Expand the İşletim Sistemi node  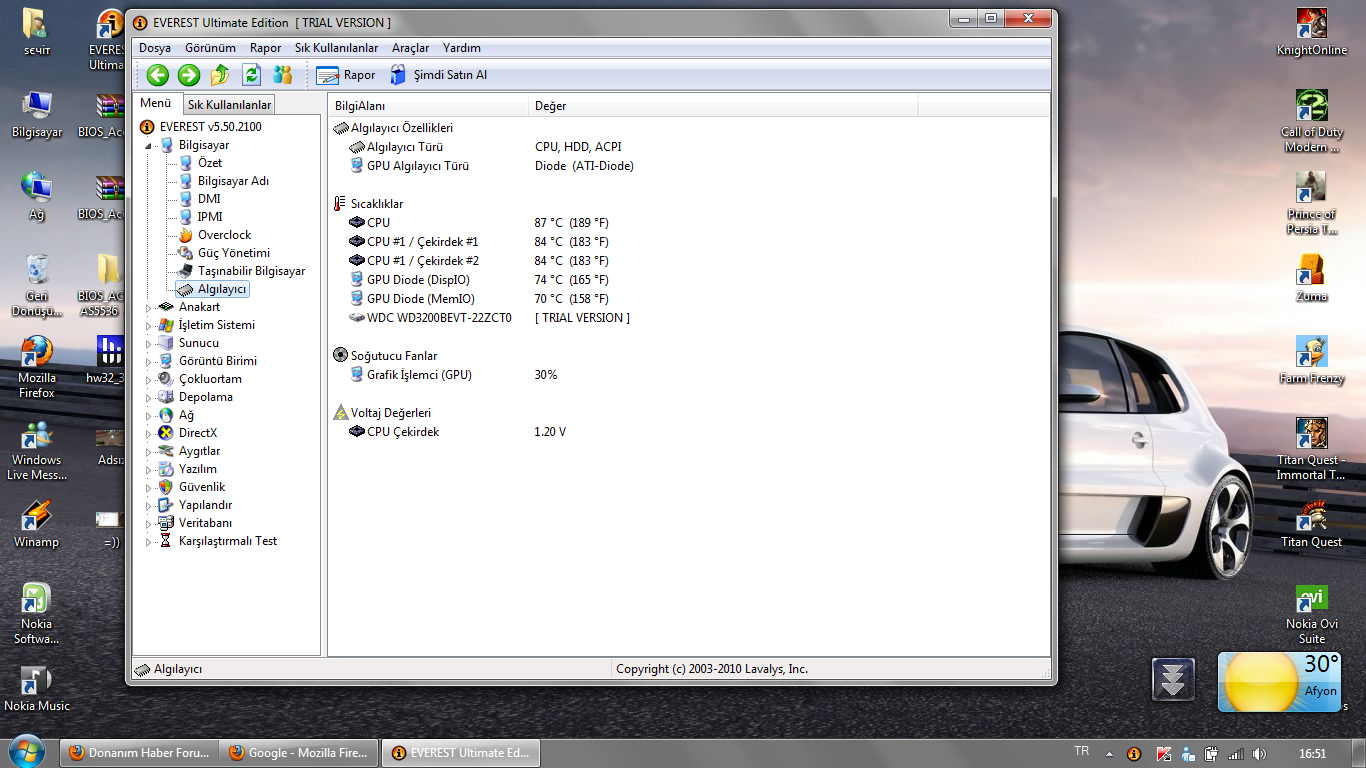pyautogui.click(x=149, y=326)
